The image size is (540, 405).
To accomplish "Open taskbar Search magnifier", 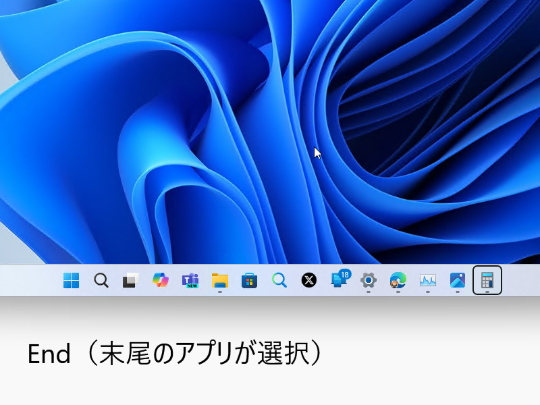I will (101, 280).
